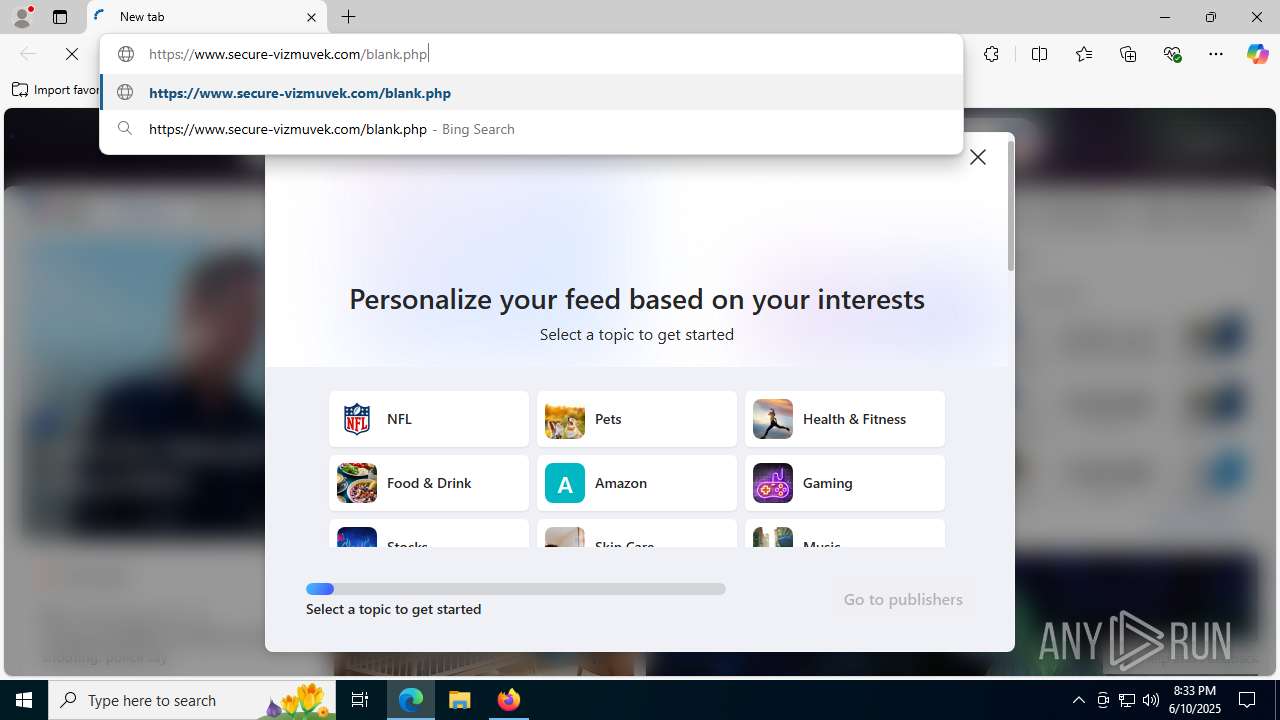The height and width of the screenshot is (720, 1280).
Task: Select the Pets topic card
Action: coord(637,419)
